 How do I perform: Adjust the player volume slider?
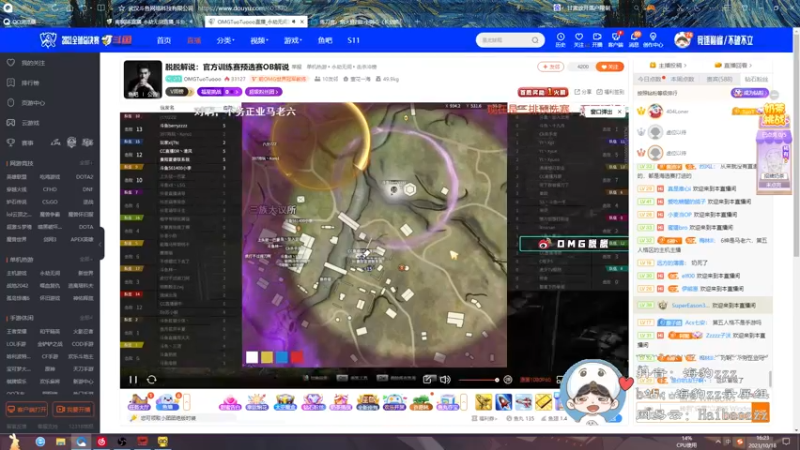(478, 380)
